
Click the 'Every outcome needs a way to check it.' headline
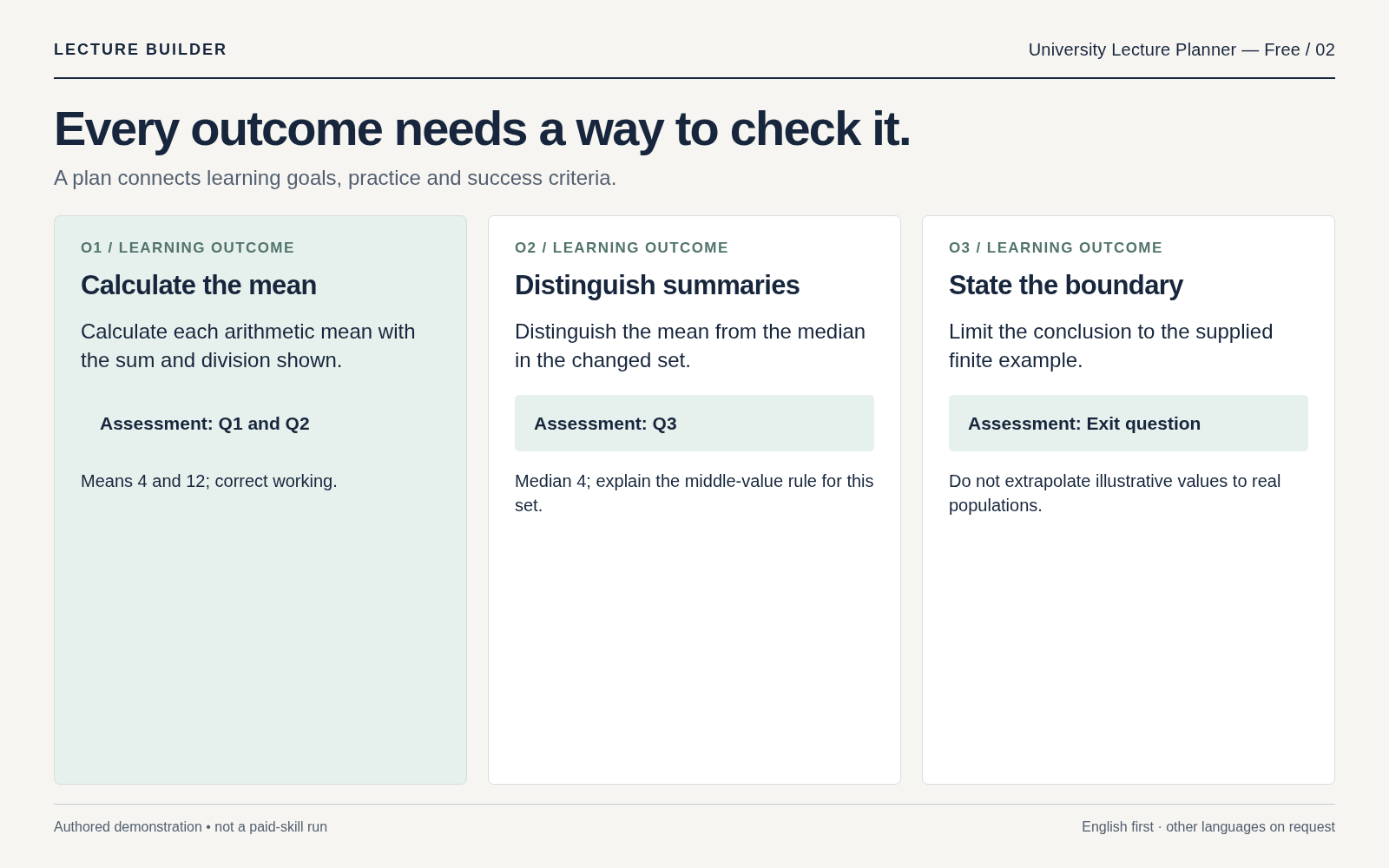tap(482, 128)
